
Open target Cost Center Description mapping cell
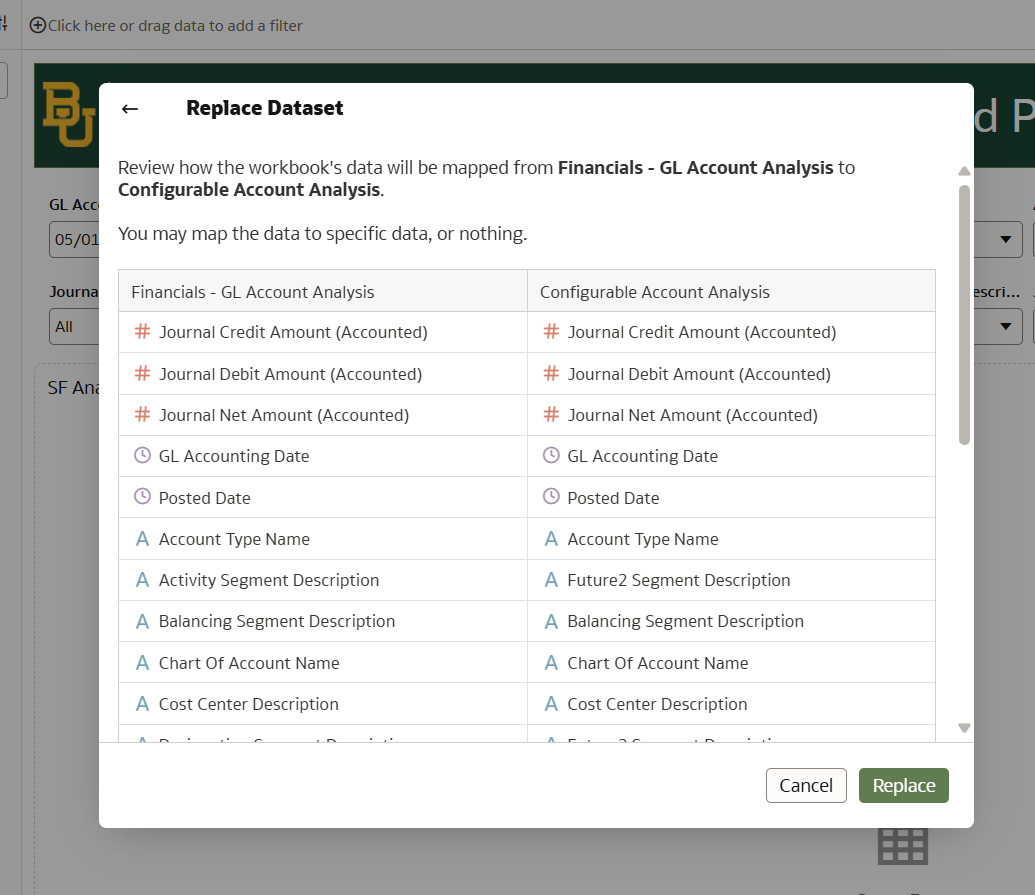731,704
